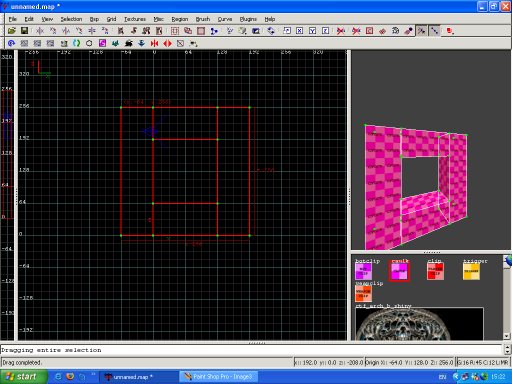
Task: Click the Free Rotation icon
Action: (271, 31)
